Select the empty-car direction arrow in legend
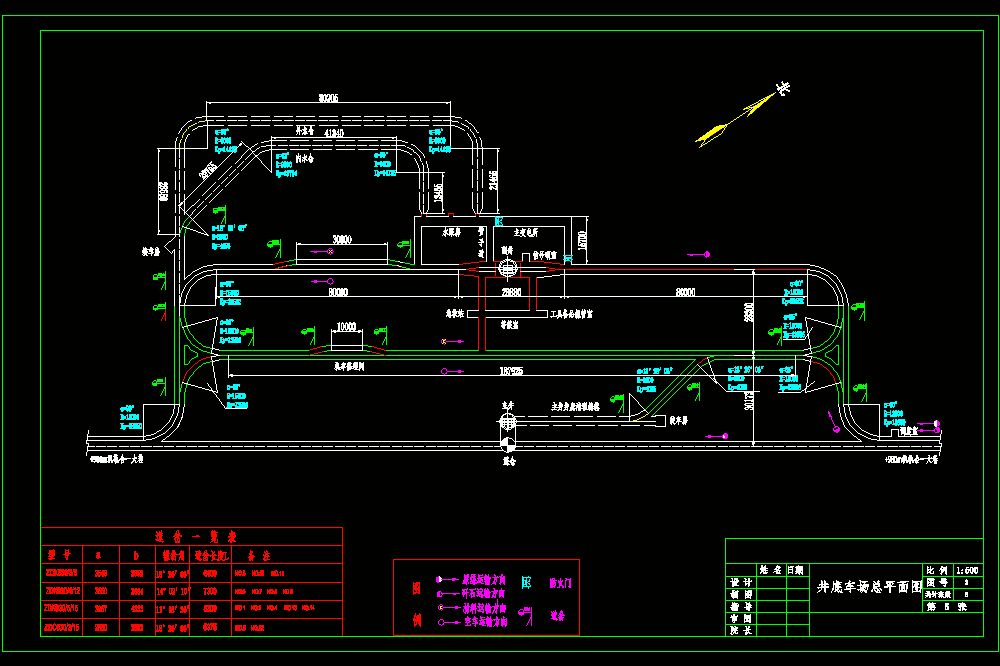This screenshot has width=1000, height=666. [449, 622]
